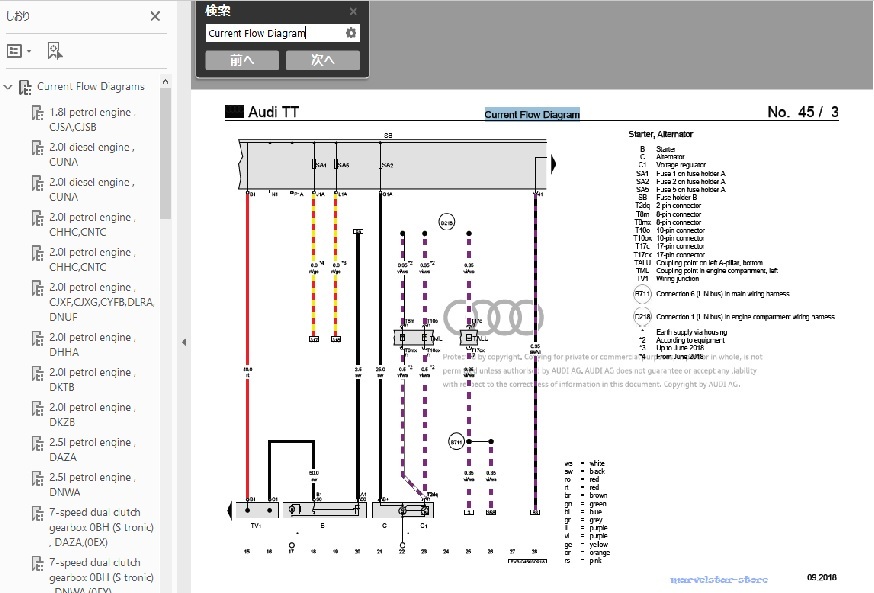Click the 09.2018 date on the page

(x=822, y=577)
